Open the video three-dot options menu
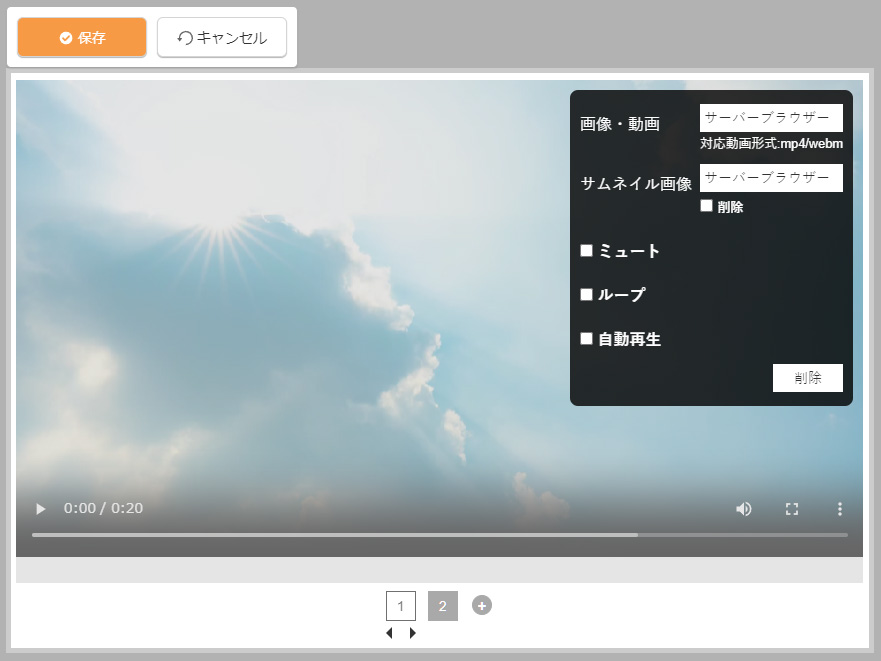The width and height of the screenshot is (881, 661). point(840,509)
